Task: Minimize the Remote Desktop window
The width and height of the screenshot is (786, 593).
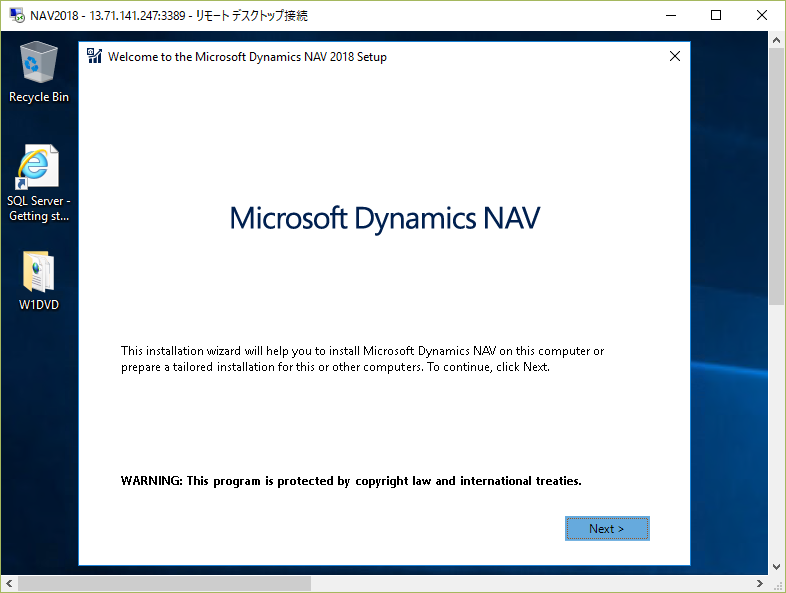Action: [671, 15]
